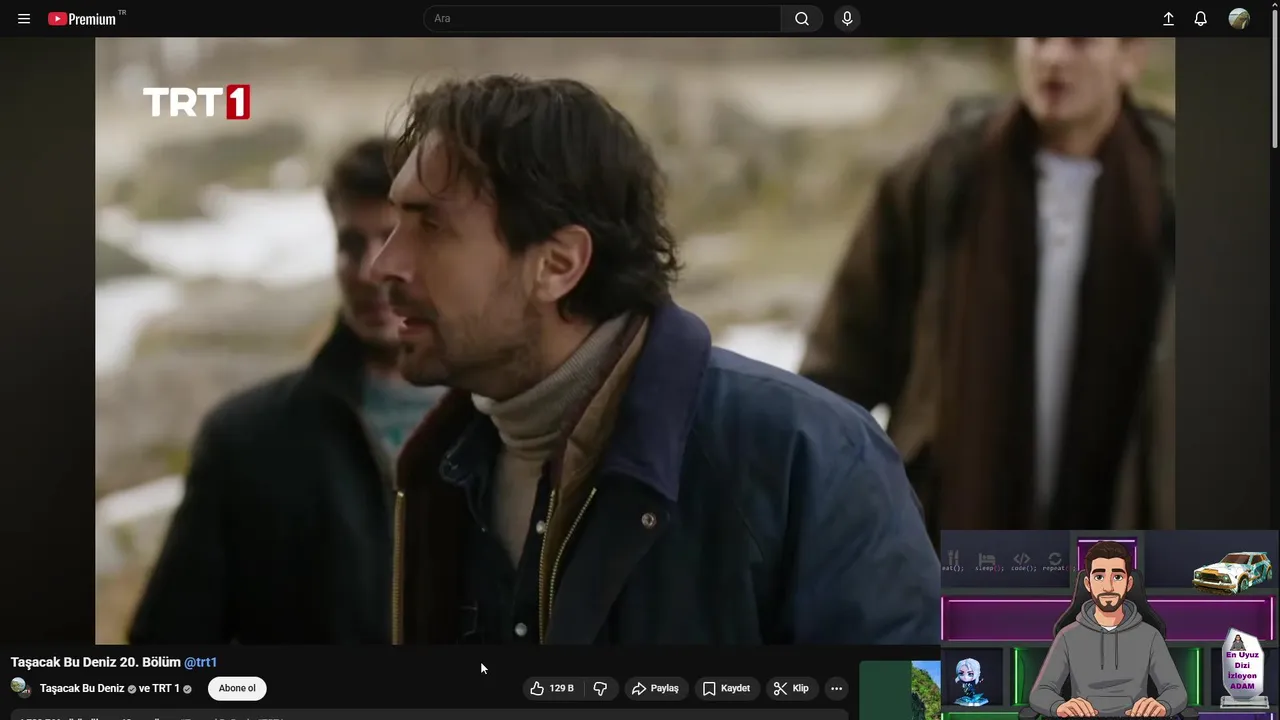Open the hamburger guide menu
The width and height of the screenshot is (1280, 720).
click(24, 19)
